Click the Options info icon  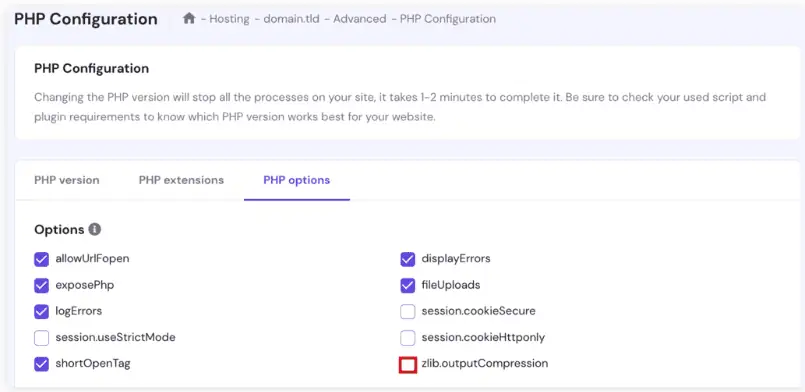point(94,229)
